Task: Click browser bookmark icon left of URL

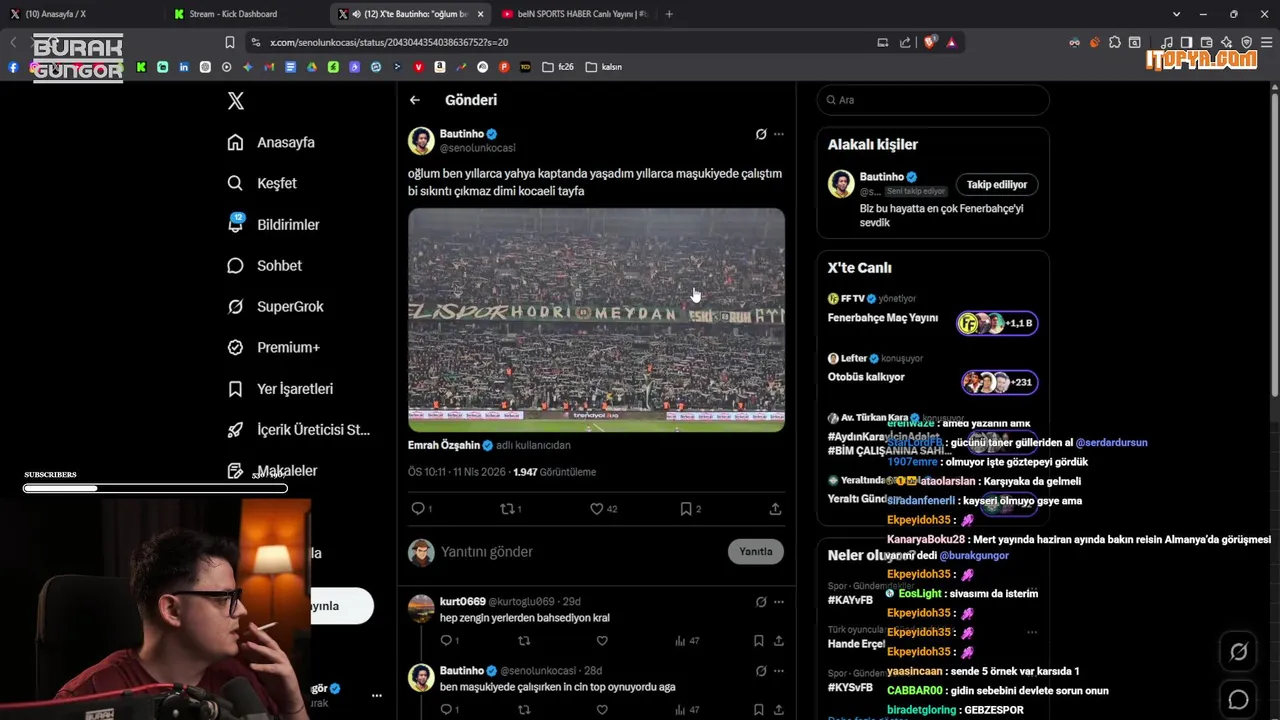Action: click(230, 42)
